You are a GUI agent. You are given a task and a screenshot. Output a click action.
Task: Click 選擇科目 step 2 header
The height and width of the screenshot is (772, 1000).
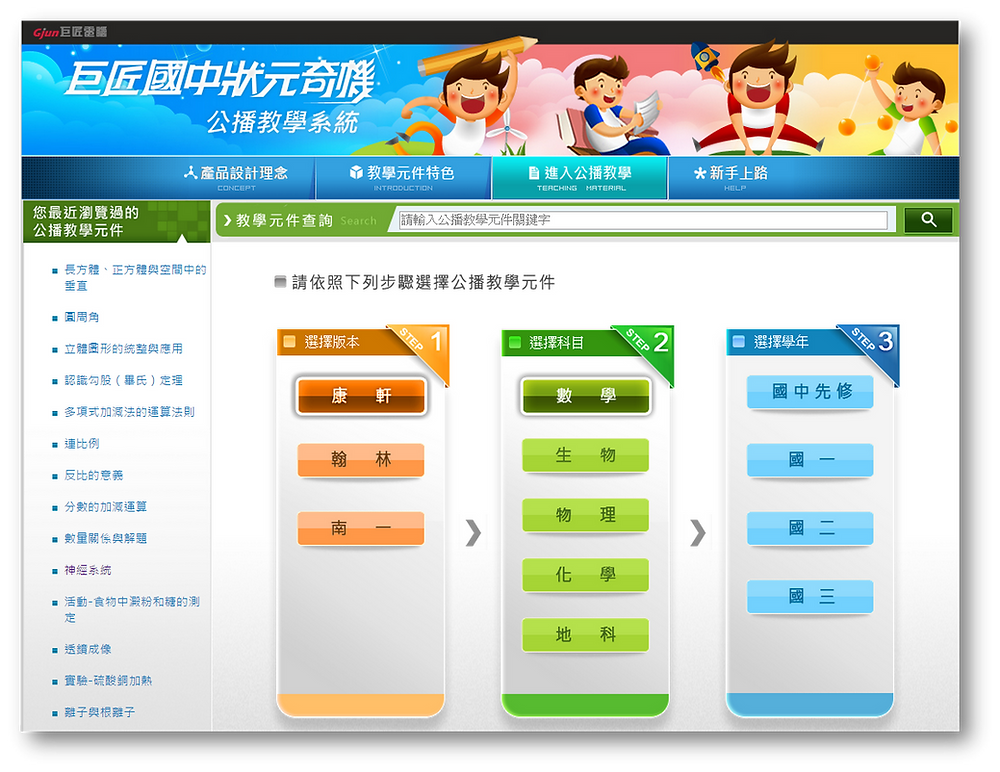click(557, 343)
